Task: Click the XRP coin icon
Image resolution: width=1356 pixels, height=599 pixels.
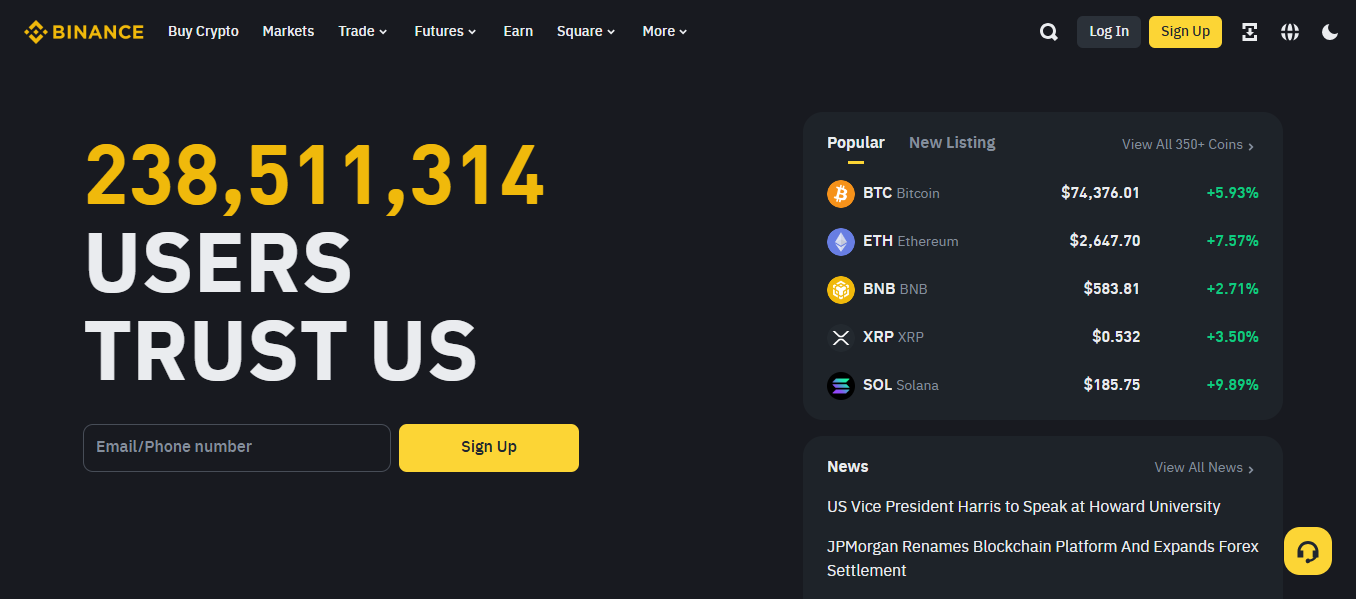Action: (840, 337)
